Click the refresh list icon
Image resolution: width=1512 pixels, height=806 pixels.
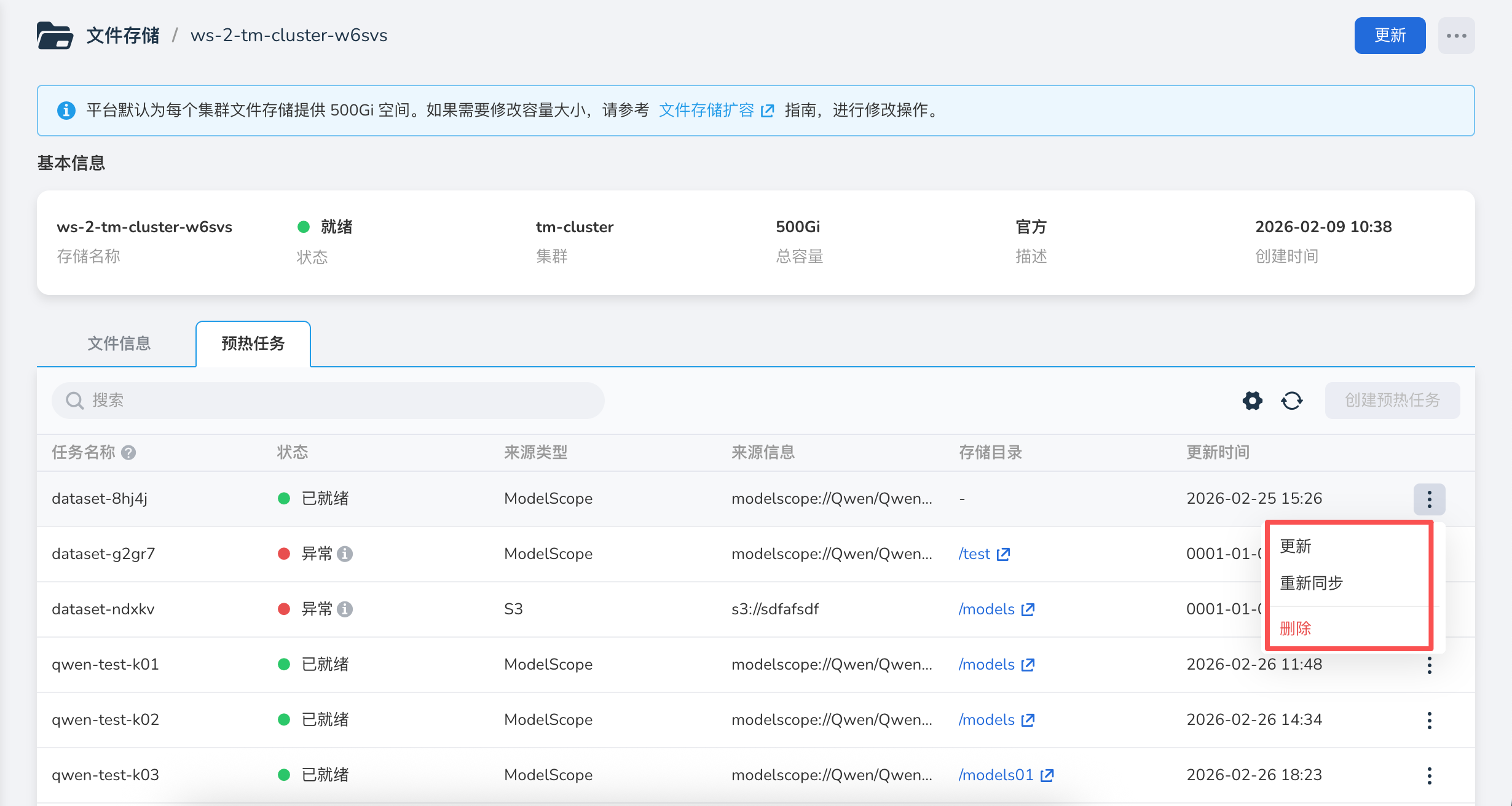(1291, 401)
